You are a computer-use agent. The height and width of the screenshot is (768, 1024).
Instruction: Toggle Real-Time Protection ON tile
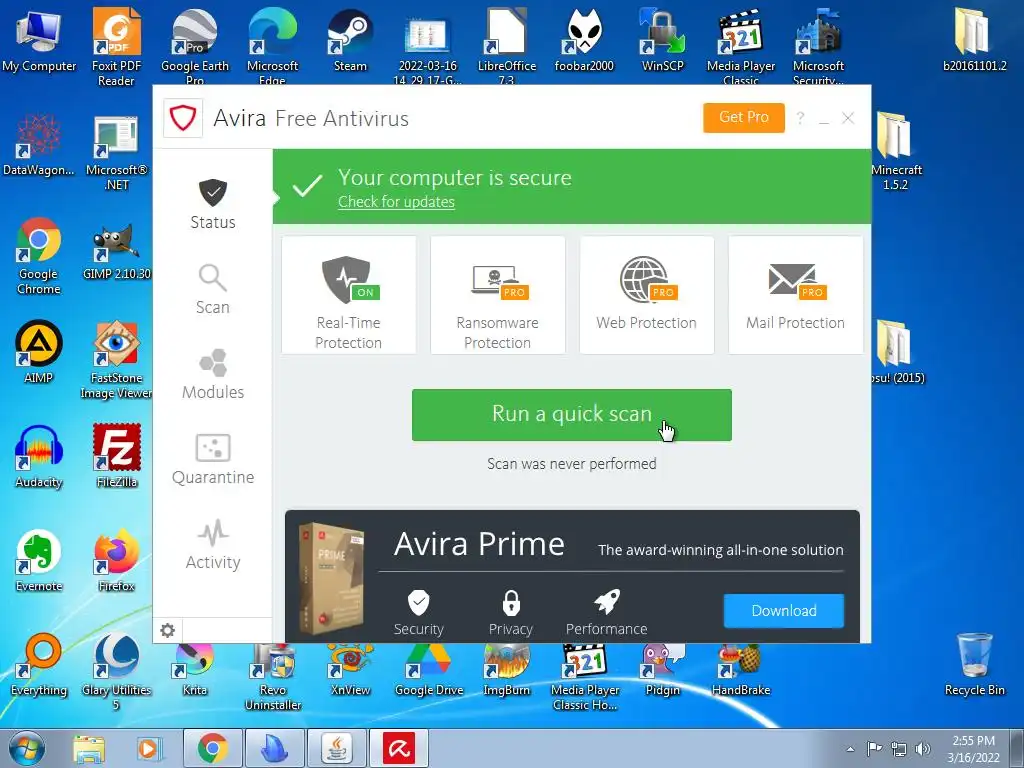click(x=349, y=295)
